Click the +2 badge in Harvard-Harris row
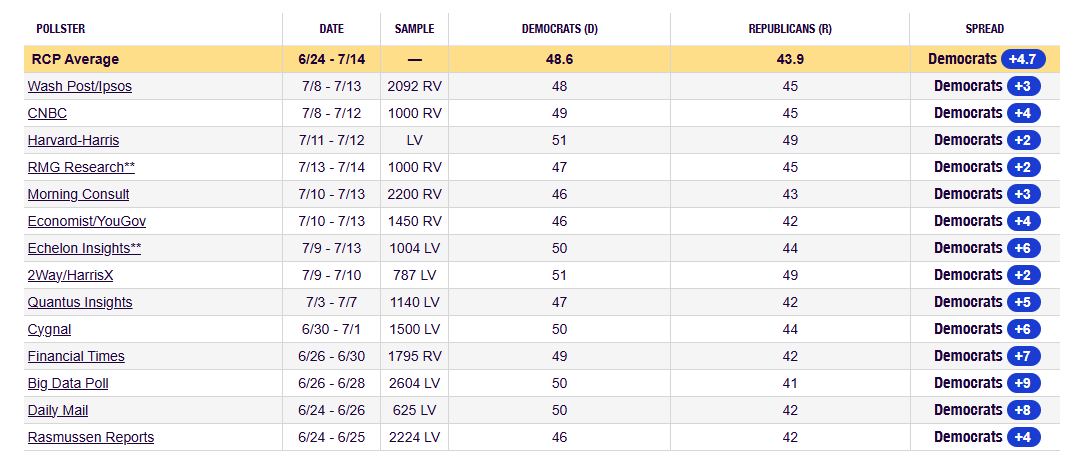This screenshot has height=462, width=1072. (x=1023, y=140)
